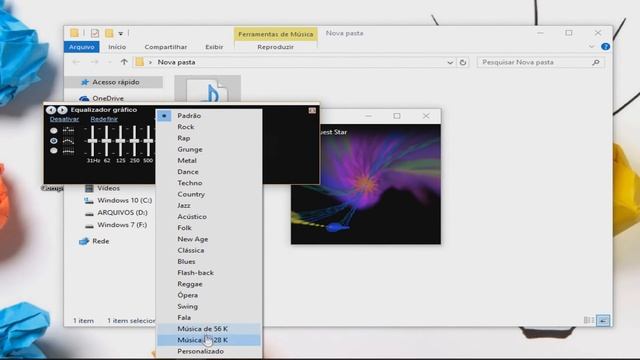Click the 62 Hz equalizer slider
This screenshot has width=640, height=360.
coord(107,141)
